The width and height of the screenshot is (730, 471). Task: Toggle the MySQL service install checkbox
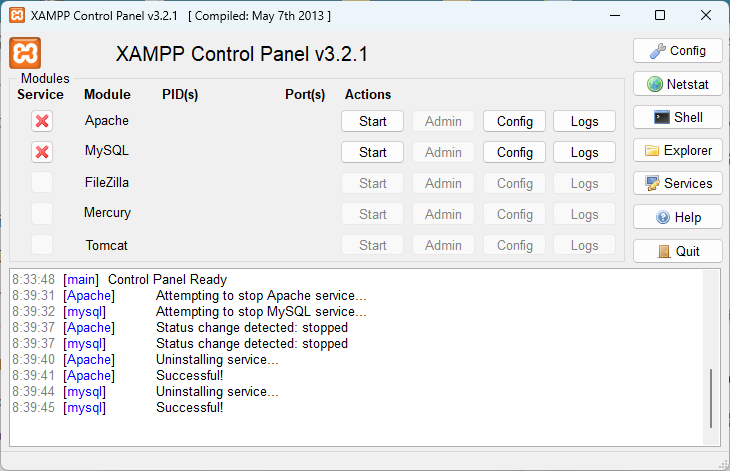click(42, 152)
